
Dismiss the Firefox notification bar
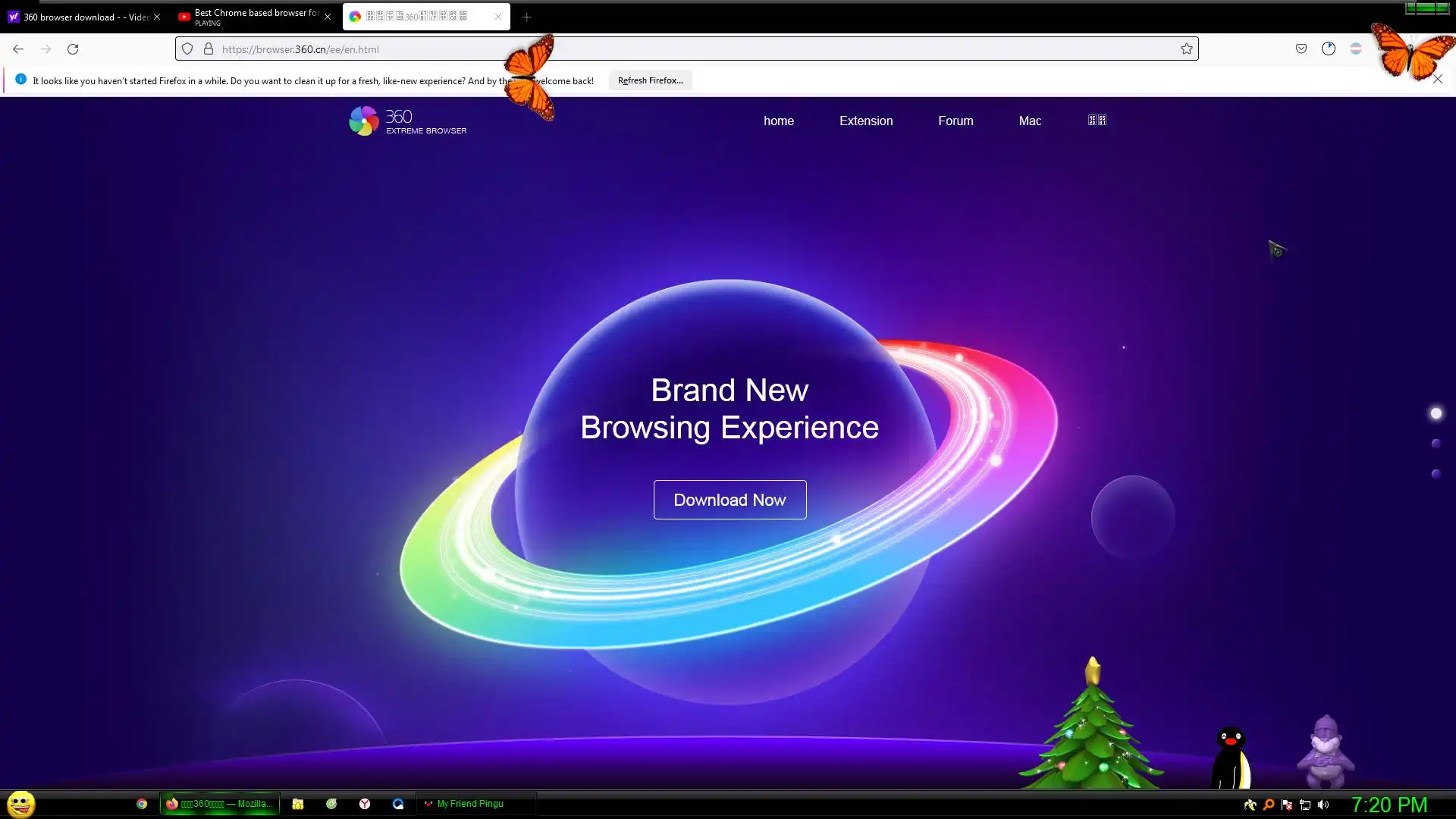(x=1438, y=80)
